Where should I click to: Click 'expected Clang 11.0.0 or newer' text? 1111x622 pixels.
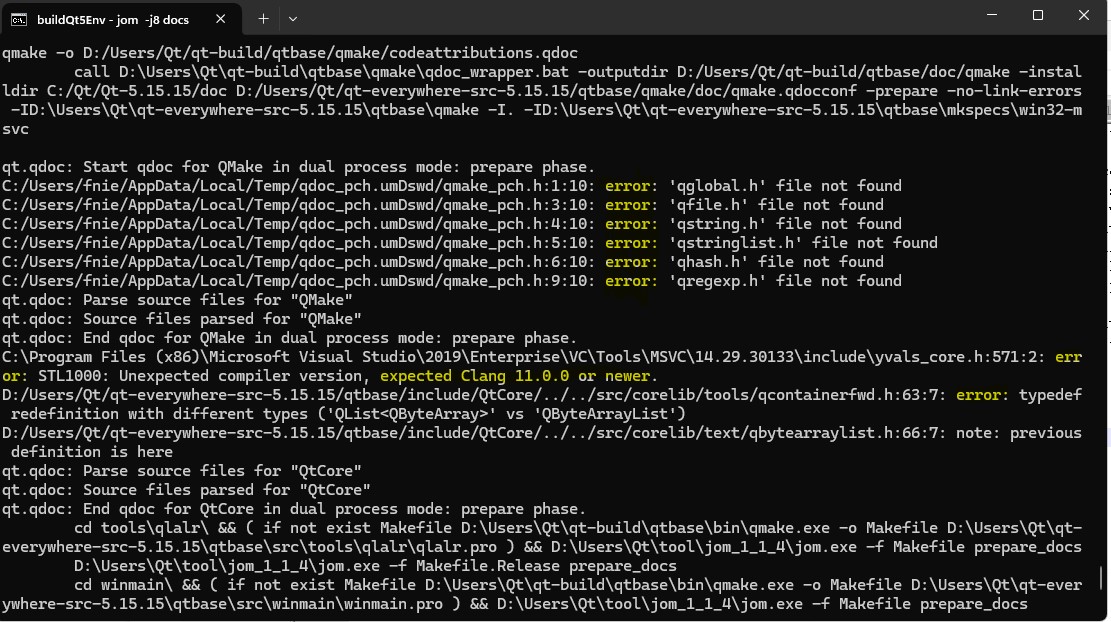[x=514, y=376]
